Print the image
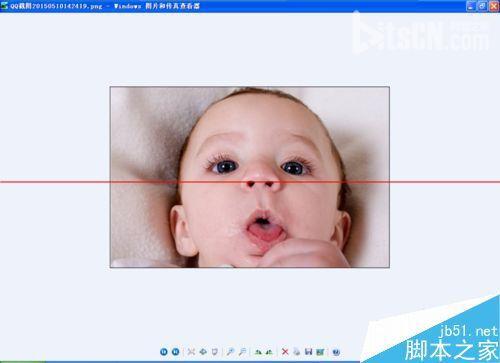This screenshot has height=363, width=500. click(297, 352)
